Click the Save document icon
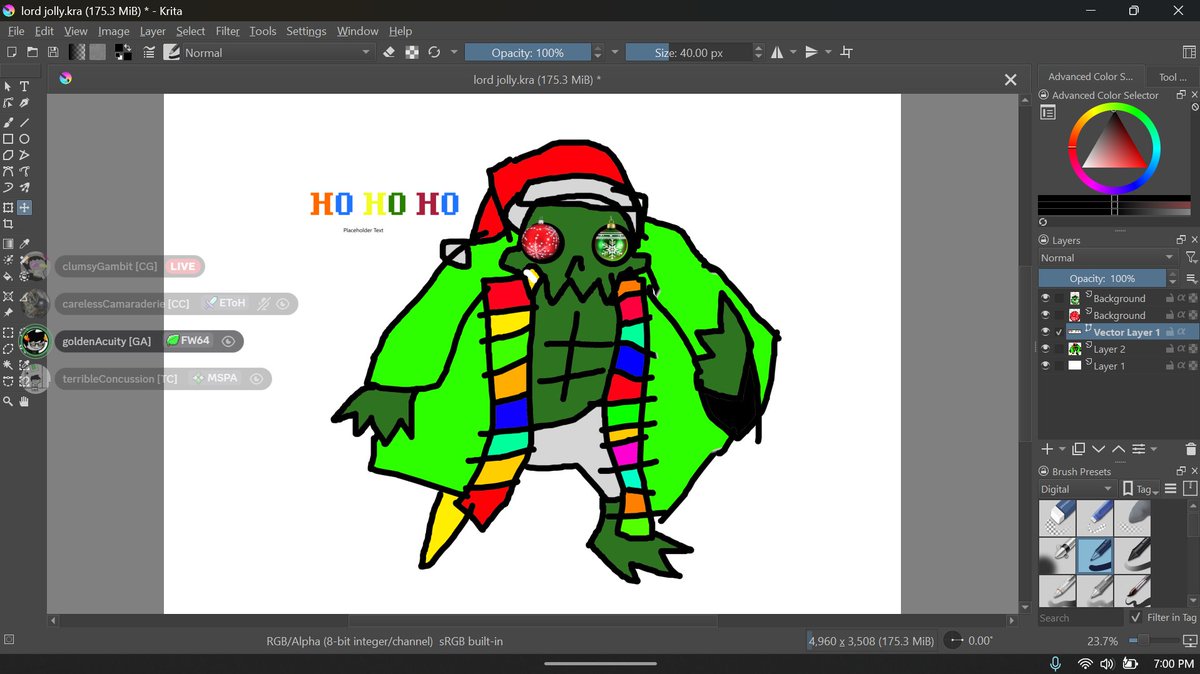 53,52
